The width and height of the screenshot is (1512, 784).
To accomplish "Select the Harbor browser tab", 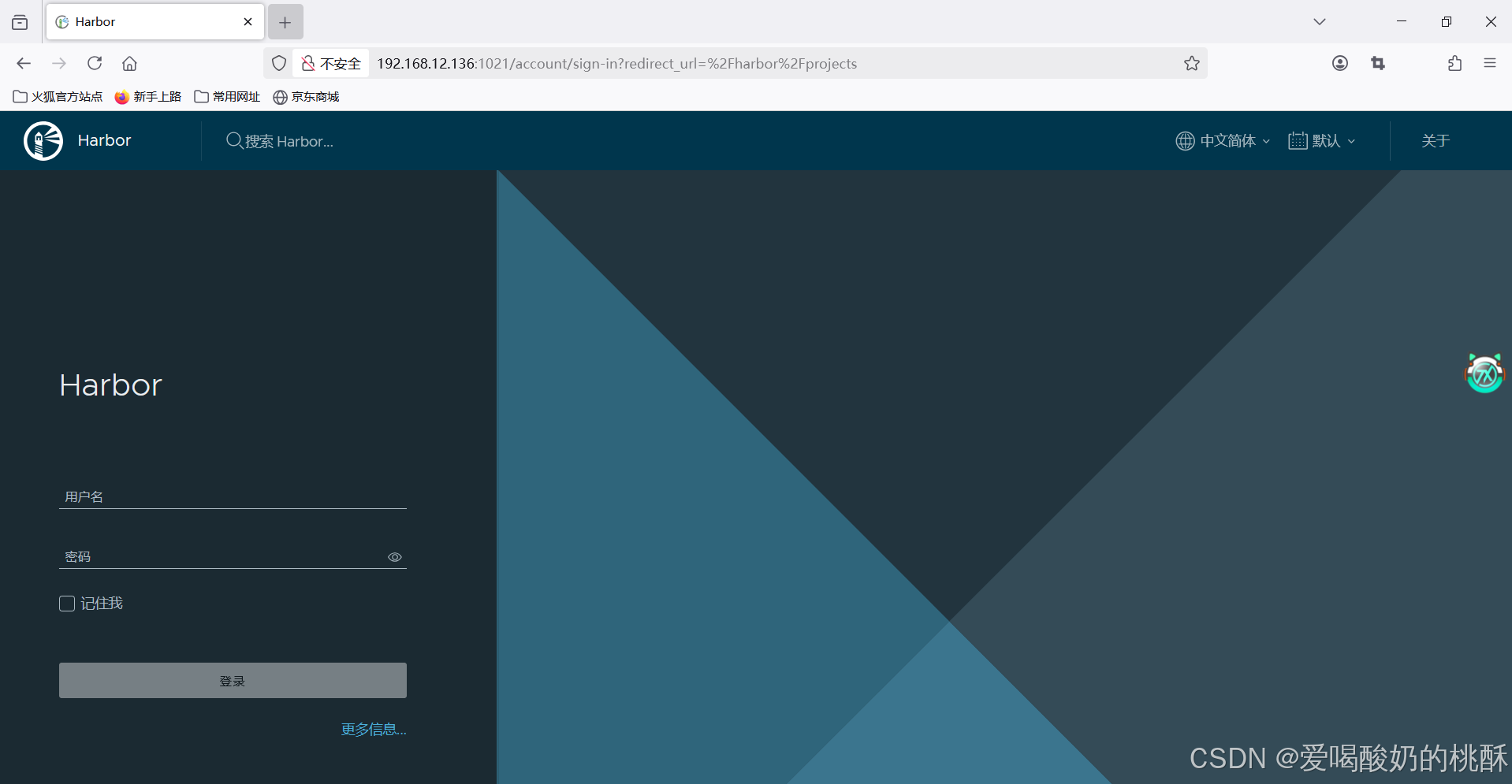I will pos(155,22).
